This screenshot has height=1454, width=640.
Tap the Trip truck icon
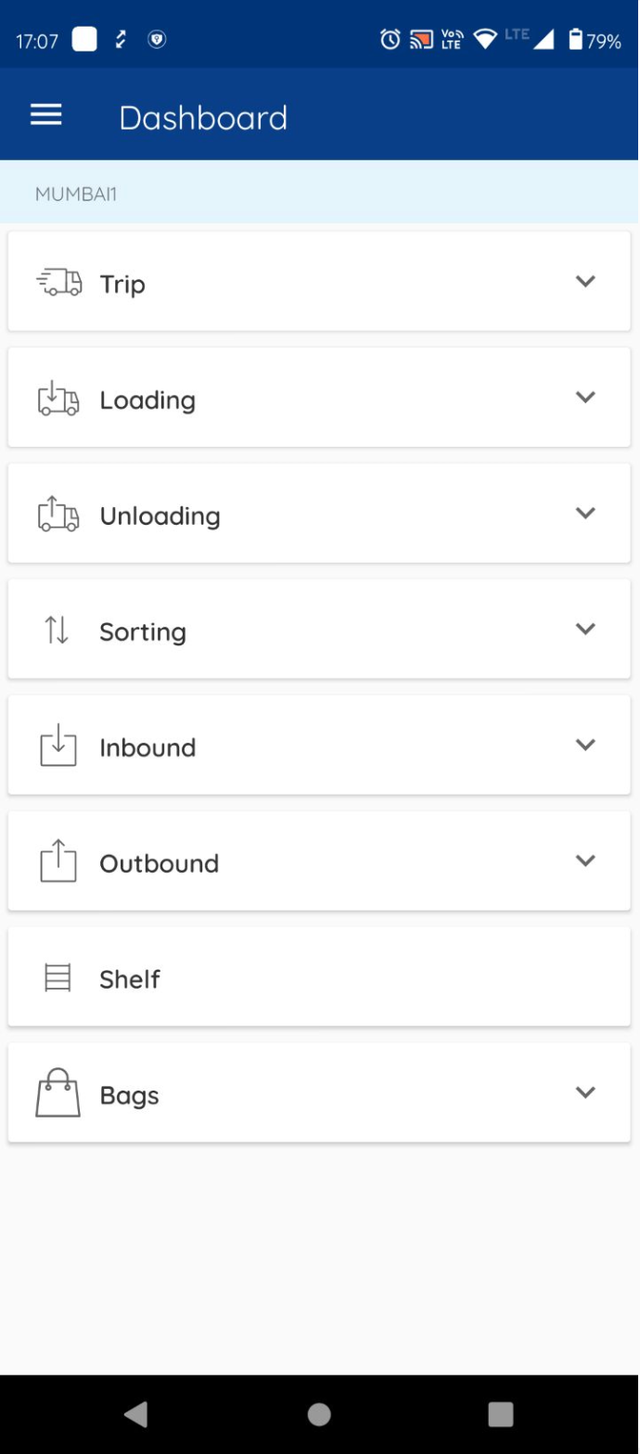(x=59, y=283)
